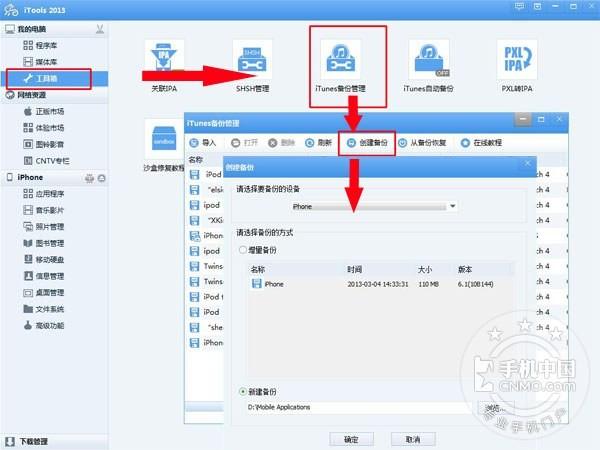This screenshot has width=600, height=450.
Task: Open 正版市场 in the sidebar
Action: click(x=44, y=111)
